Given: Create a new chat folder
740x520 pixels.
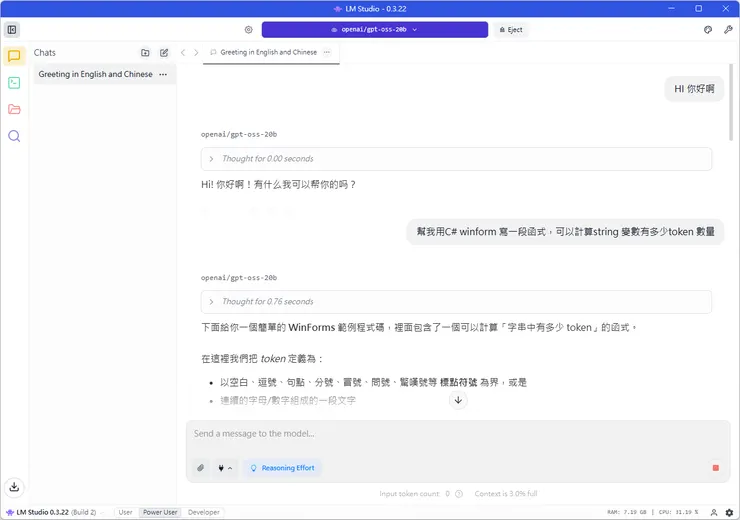Looking at the screenshot, I should (145, 53).
